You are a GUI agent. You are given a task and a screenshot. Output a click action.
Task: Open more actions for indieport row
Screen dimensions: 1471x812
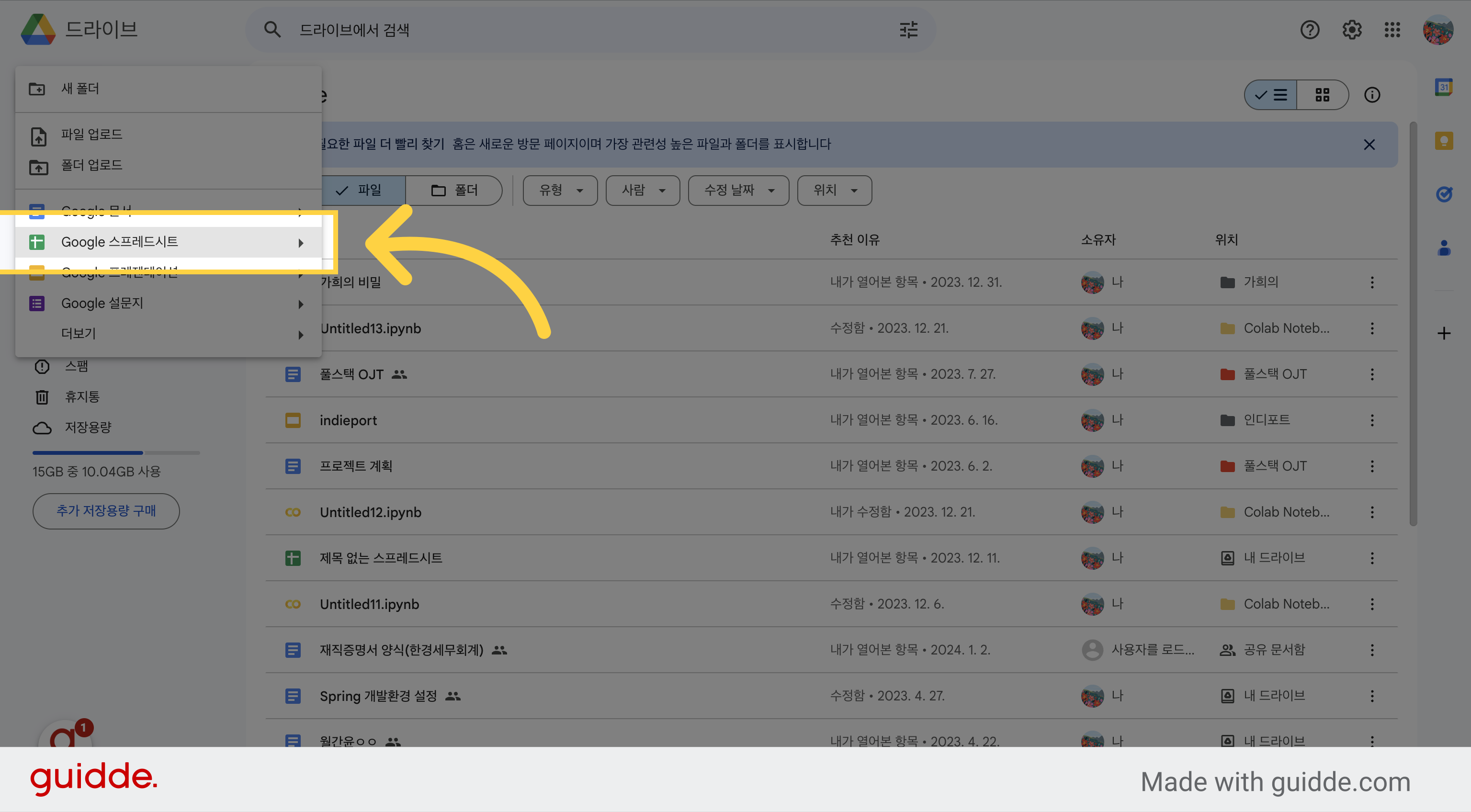(x=1371, y=420)
